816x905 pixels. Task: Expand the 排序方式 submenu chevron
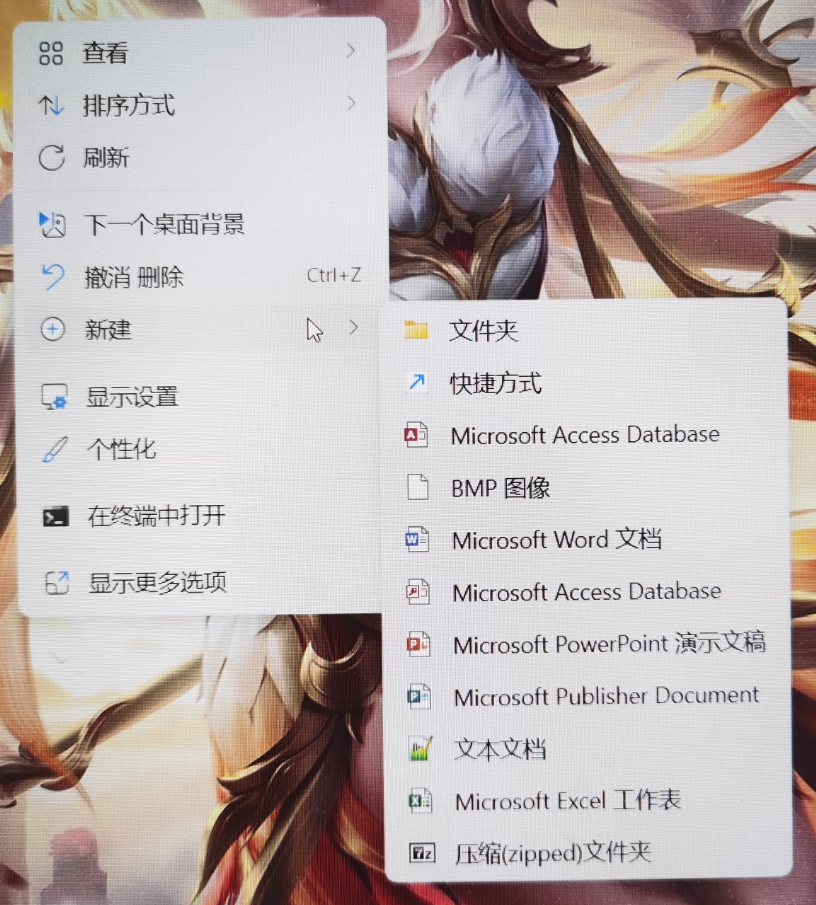point(351,103)
